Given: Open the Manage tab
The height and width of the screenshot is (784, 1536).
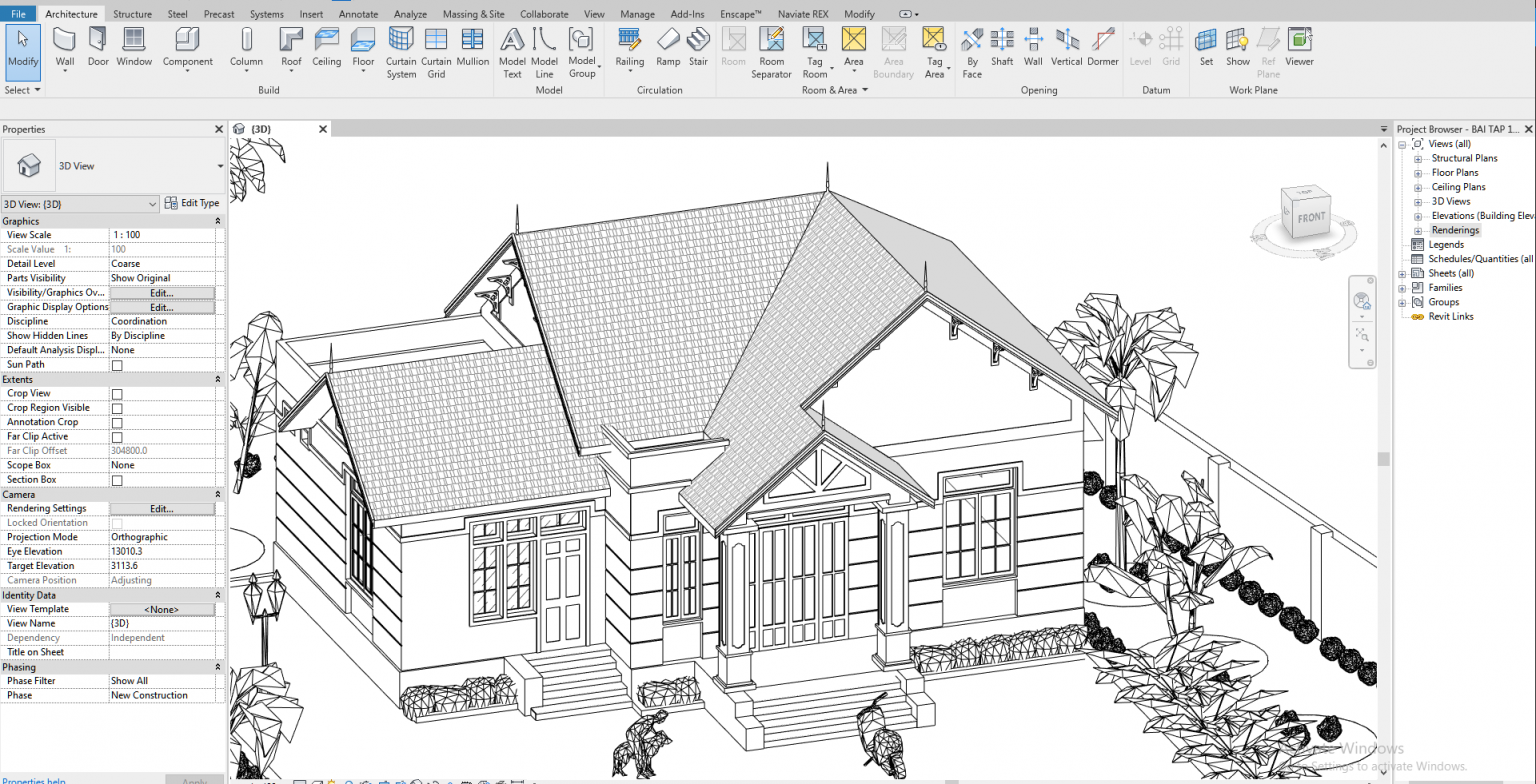Looking at the screenshot, I should click(637, 13).
